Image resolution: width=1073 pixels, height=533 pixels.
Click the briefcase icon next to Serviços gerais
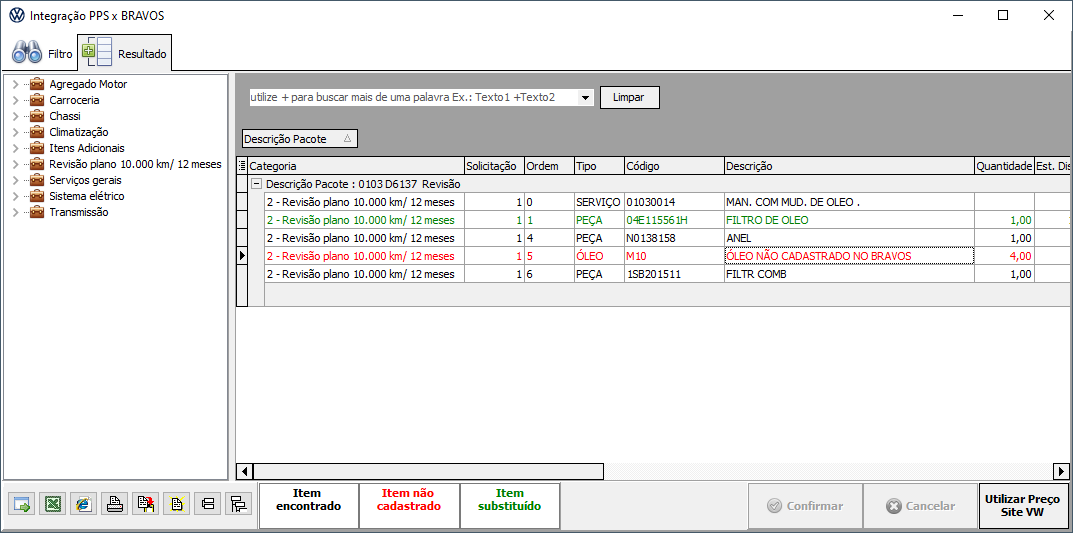click(x=37, y=180)
